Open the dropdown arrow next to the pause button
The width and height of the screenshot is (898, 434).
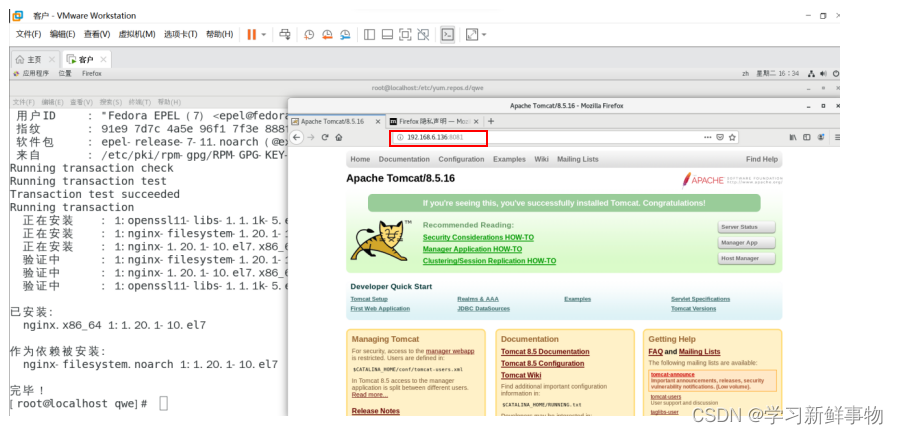pos(263,35)
